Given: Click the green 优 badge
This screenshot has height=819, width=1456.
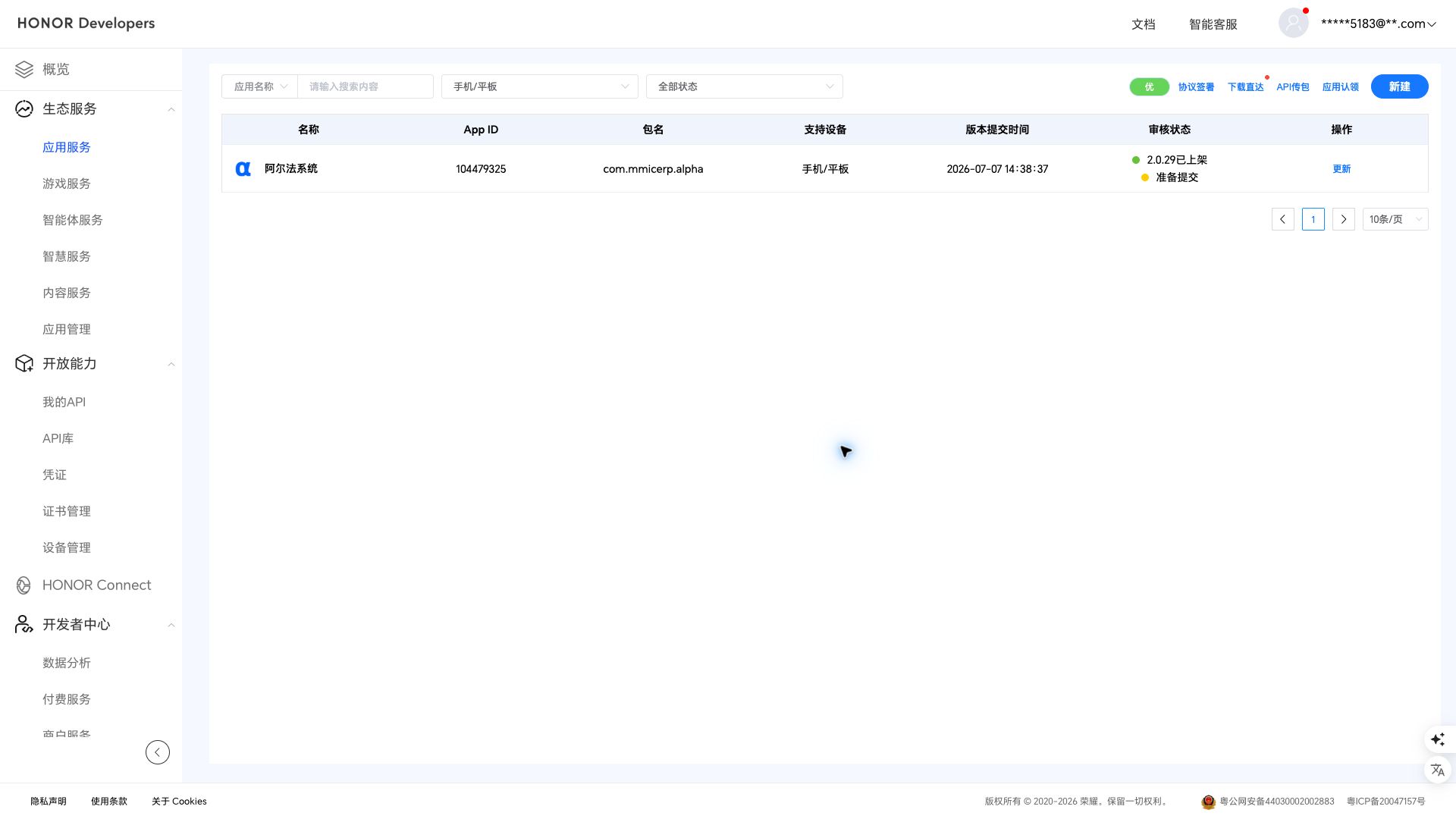Looking at the screenshot, I should pos(1149,86).
